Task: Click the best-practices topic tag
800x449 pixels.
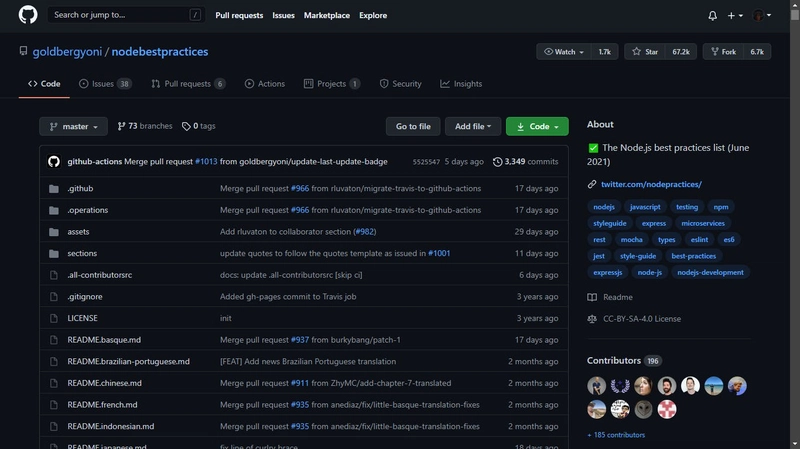Action: 693,256
